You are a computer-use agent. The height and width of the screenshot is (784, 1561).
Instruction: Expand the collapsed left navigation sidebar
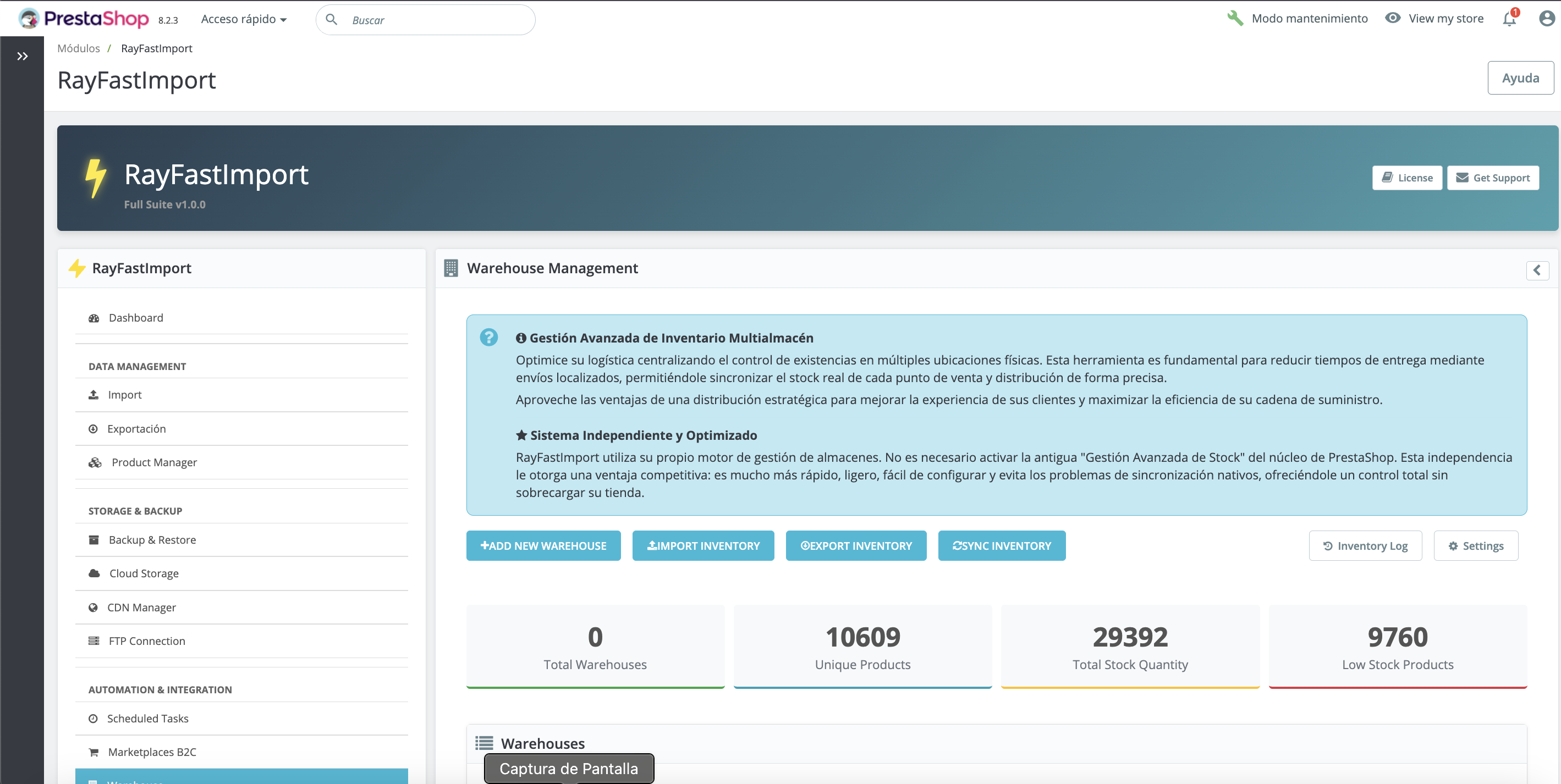tap(22, 56)
